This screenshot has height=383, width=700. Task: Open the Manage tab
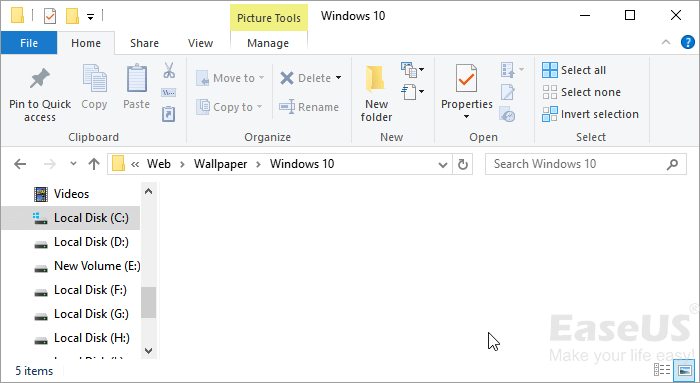tap(268, 43)
